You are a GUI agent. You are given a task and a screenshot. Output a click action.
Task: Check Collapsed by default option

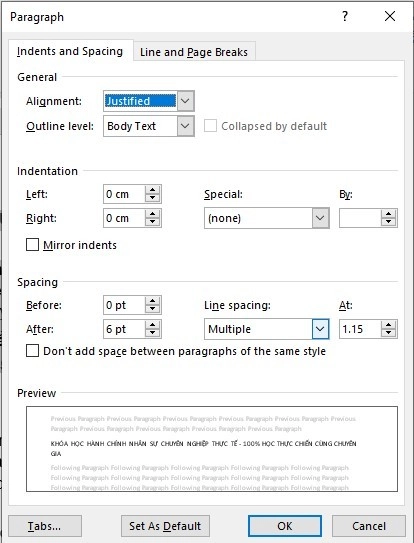point(210,126)
